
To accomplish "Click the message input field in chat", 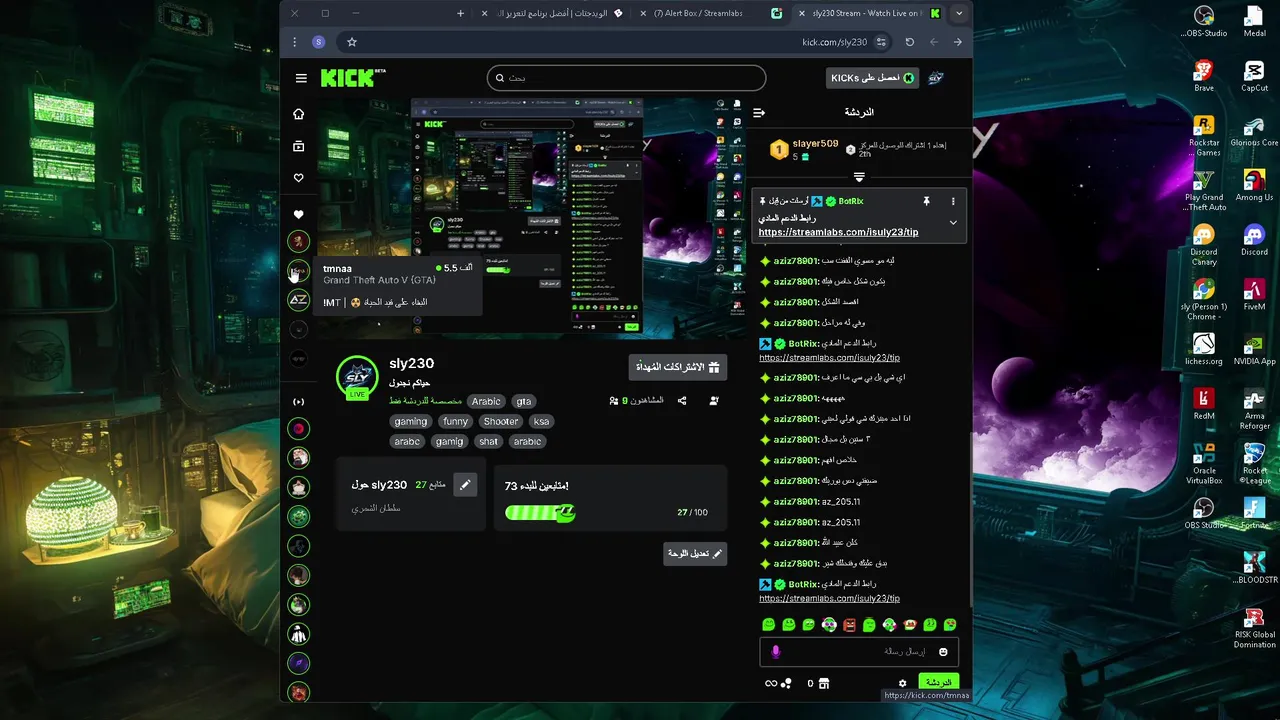I will (859, 652).
